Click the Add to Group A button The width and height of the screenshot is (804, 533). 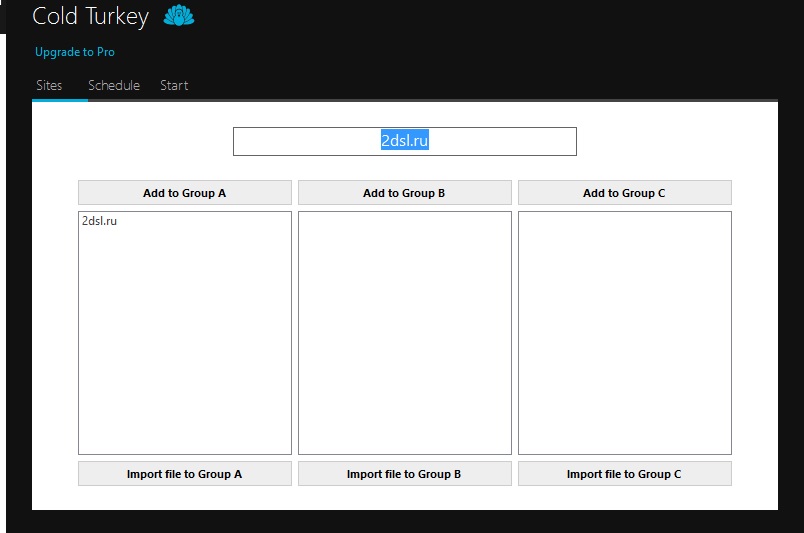(x=185, y=193)
